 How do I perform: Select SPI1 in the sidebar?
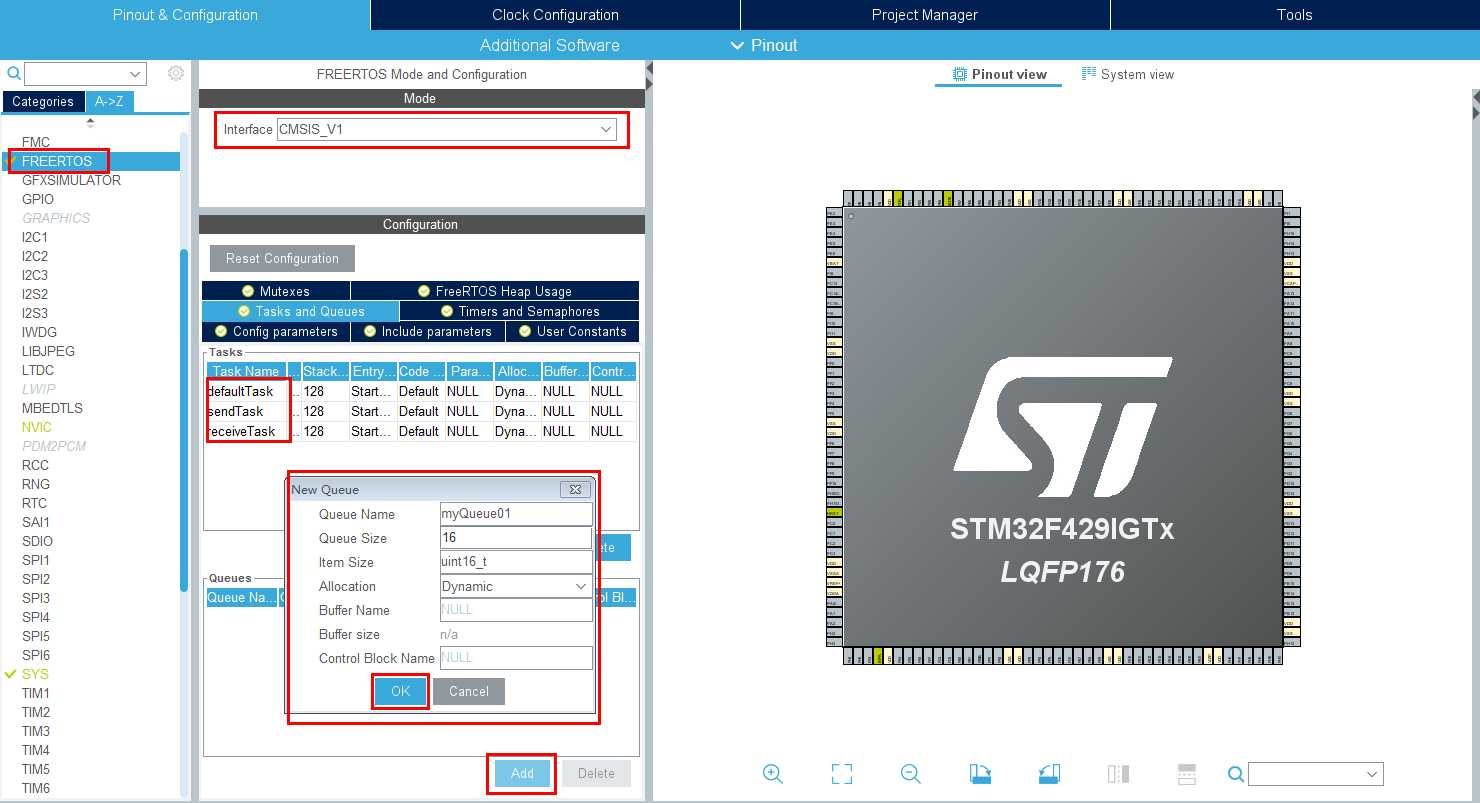pos(35,560)
